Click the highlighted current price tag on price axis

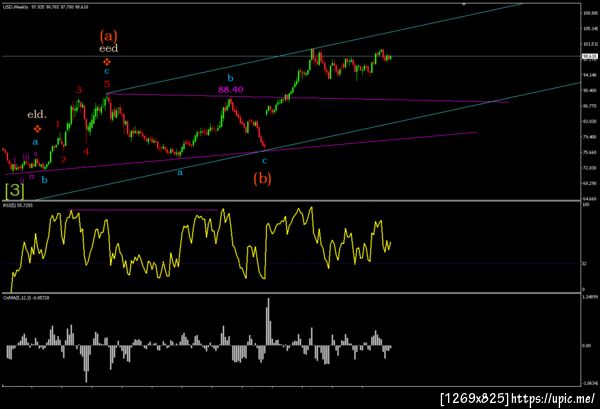coord(589,57)
